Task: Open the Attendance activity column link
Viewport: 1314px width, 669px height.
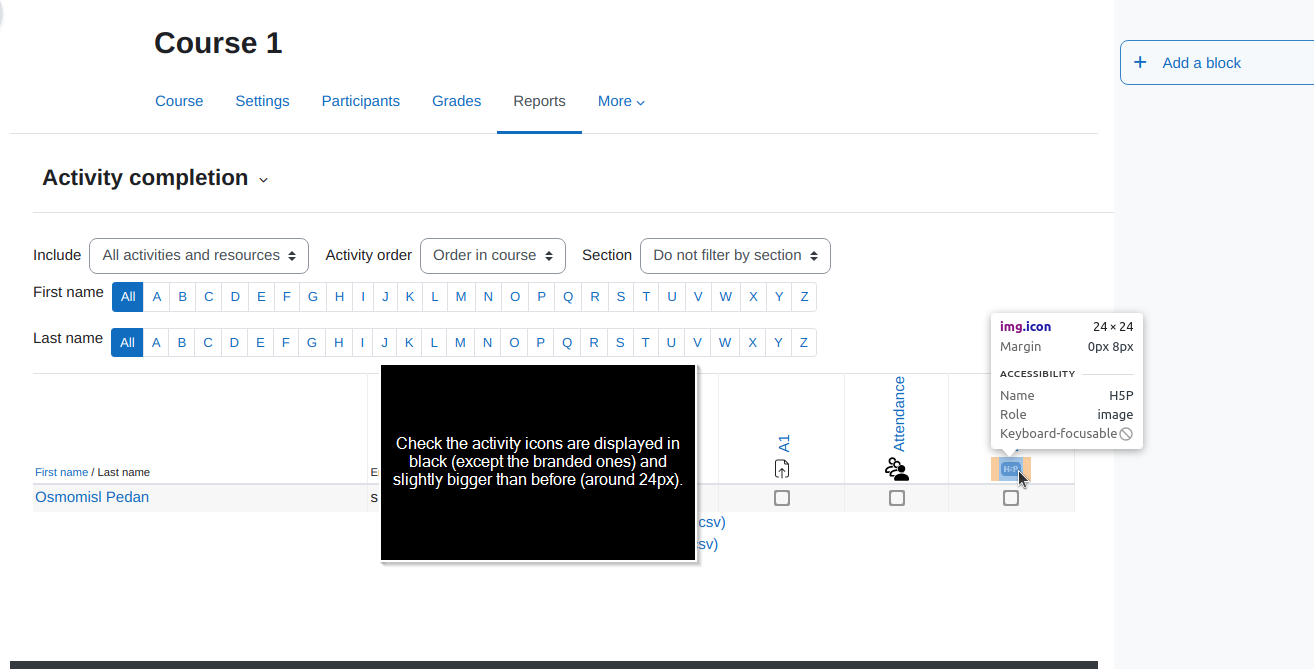Action: coord(898,414)
